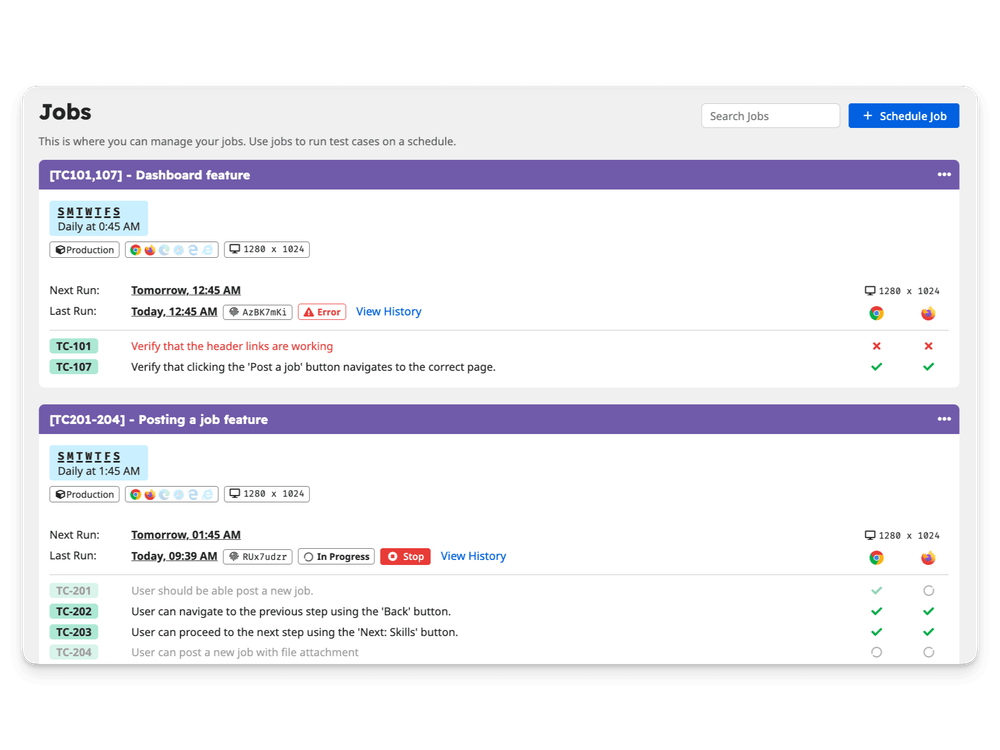Open last run Today, 09:39 AM
This screenshot has width=1000, height=750.
tap(174, 556)
